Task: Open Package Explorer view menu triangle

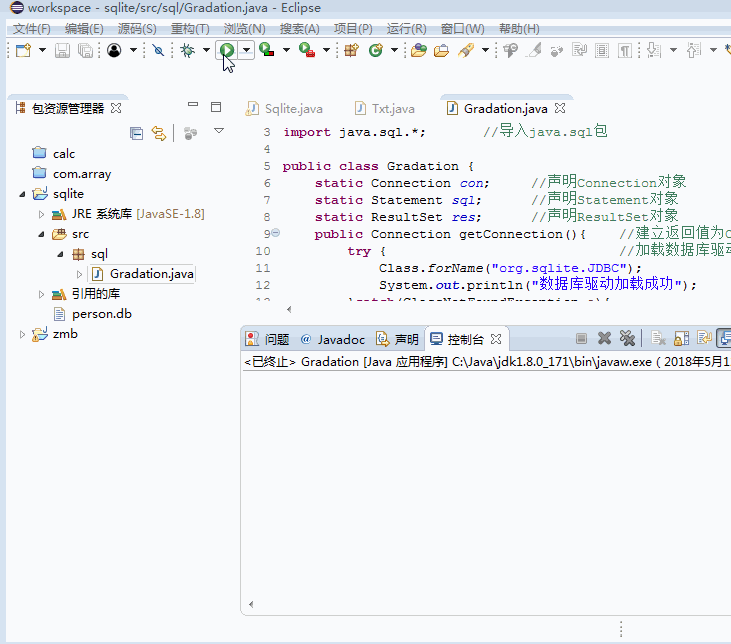Action: (x=219, y=131)
